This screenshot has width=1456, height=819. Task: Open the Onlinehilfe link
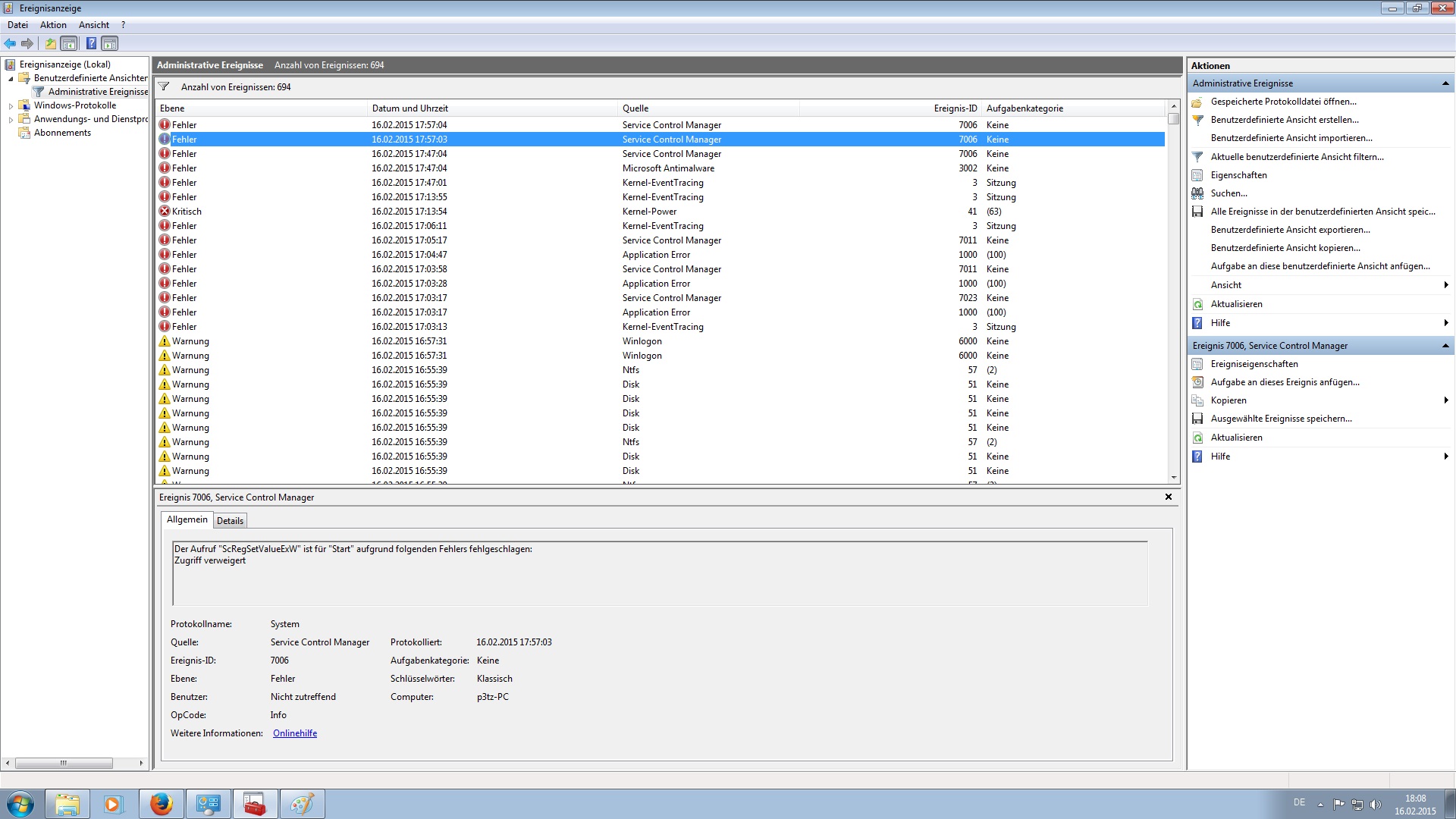tap(295, 733)
